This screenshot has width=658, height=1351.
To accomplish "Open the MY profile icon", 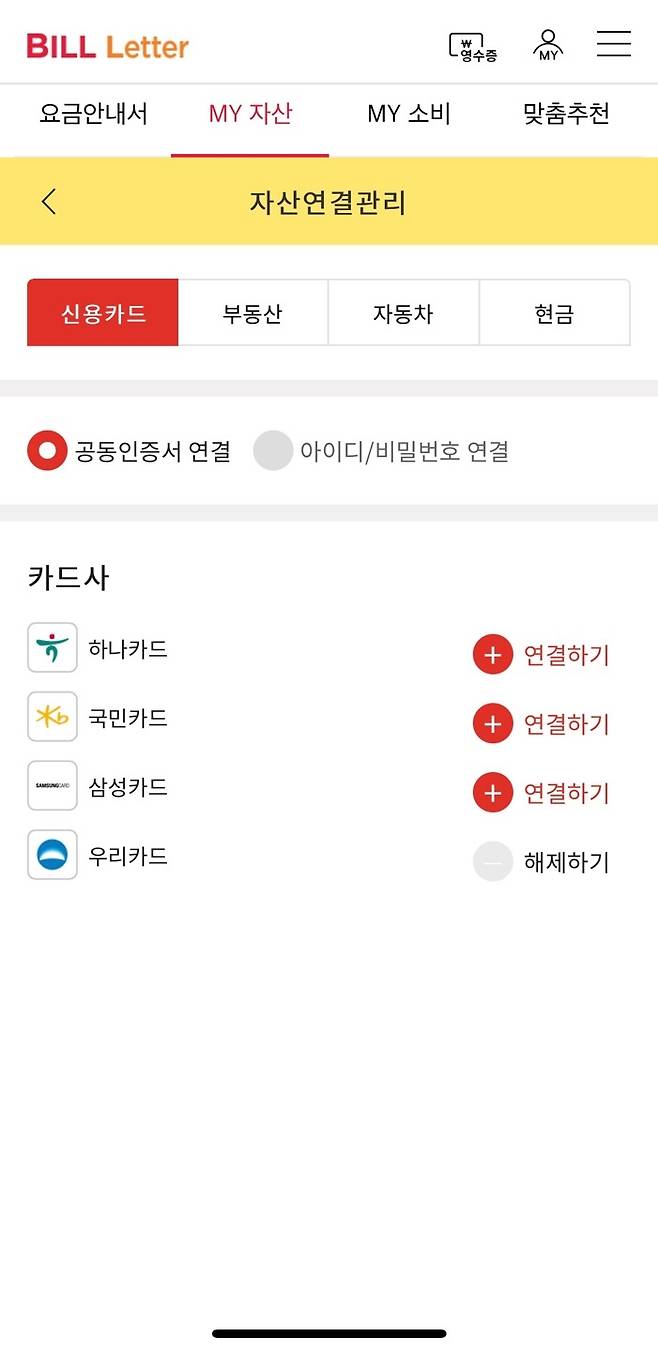I will coord(546,44).
